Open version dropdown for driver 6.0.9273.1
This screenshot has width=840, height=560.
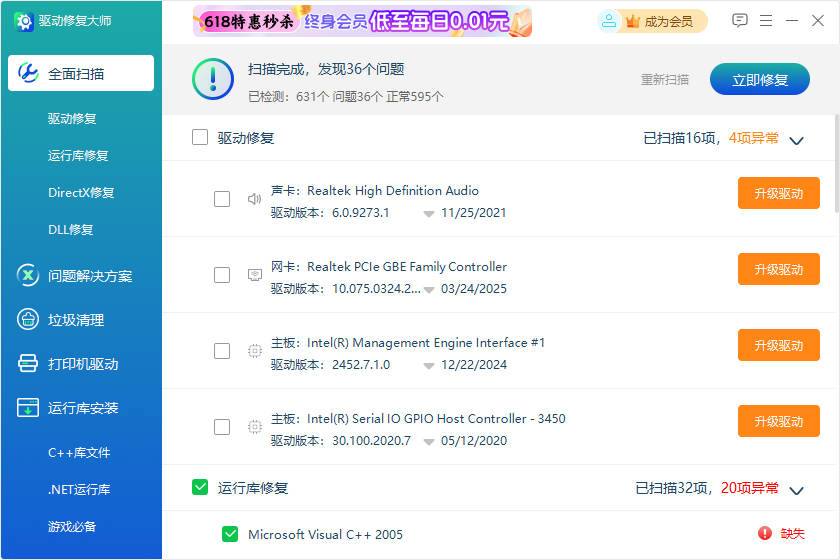coord(429,214)
